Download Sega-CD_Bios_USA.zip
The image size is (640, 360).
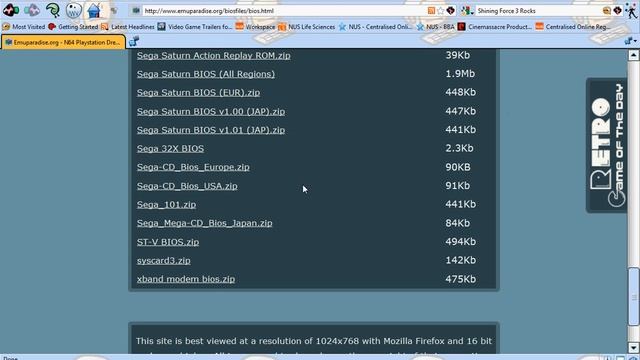coord(187,186)
